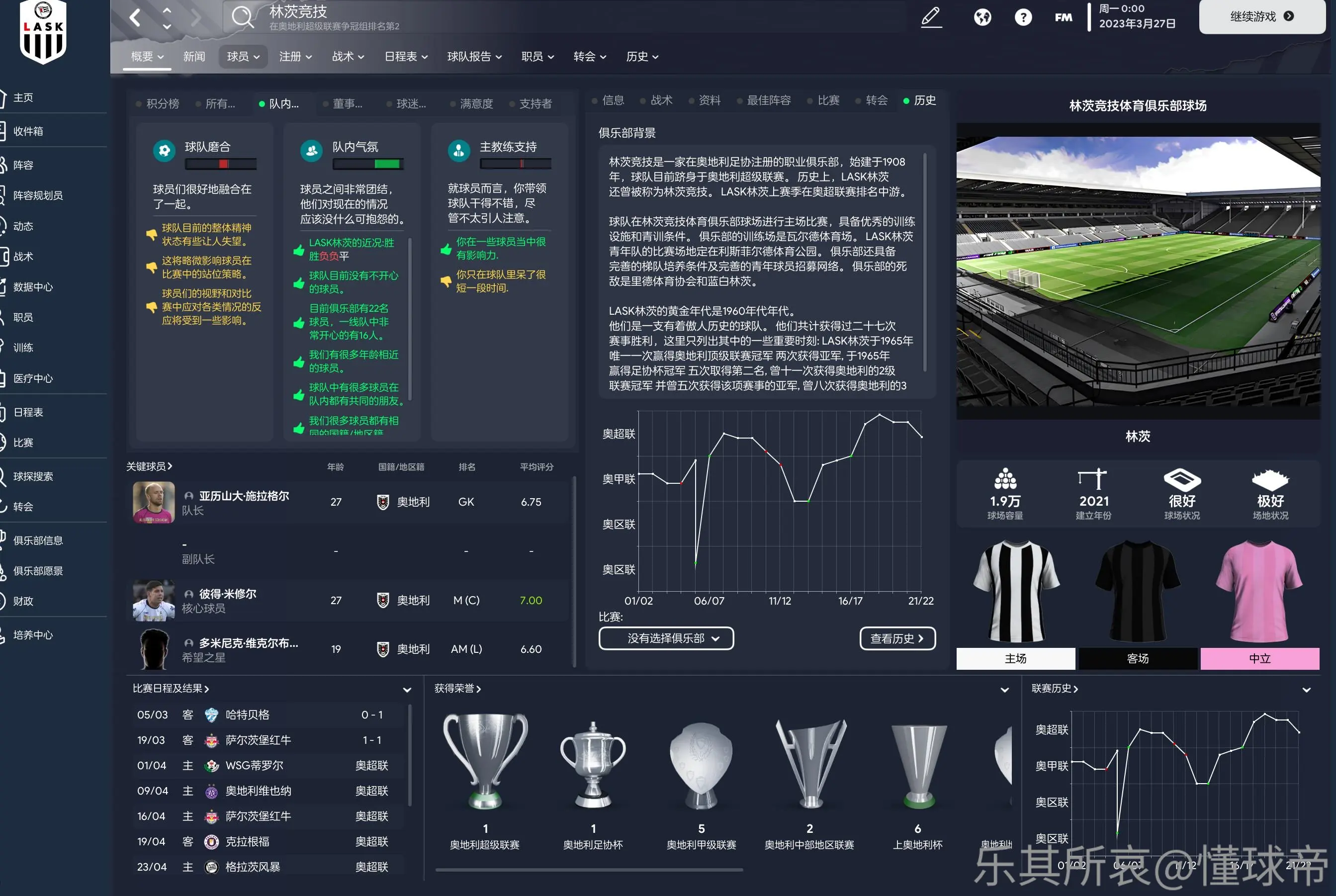Click the 主教练支持 person icon

point(459,151)
